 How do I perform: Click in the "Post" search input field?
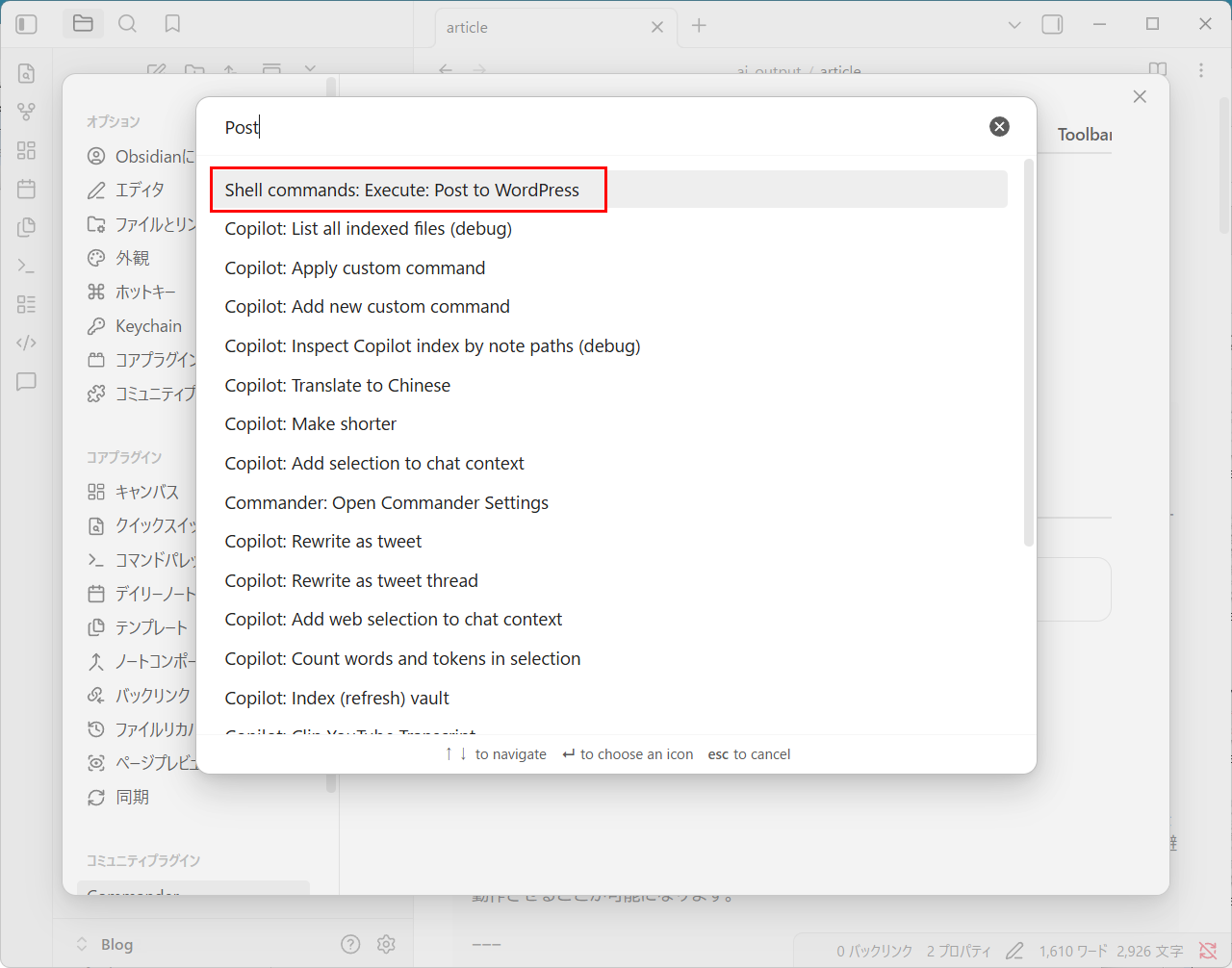point(597,127)
